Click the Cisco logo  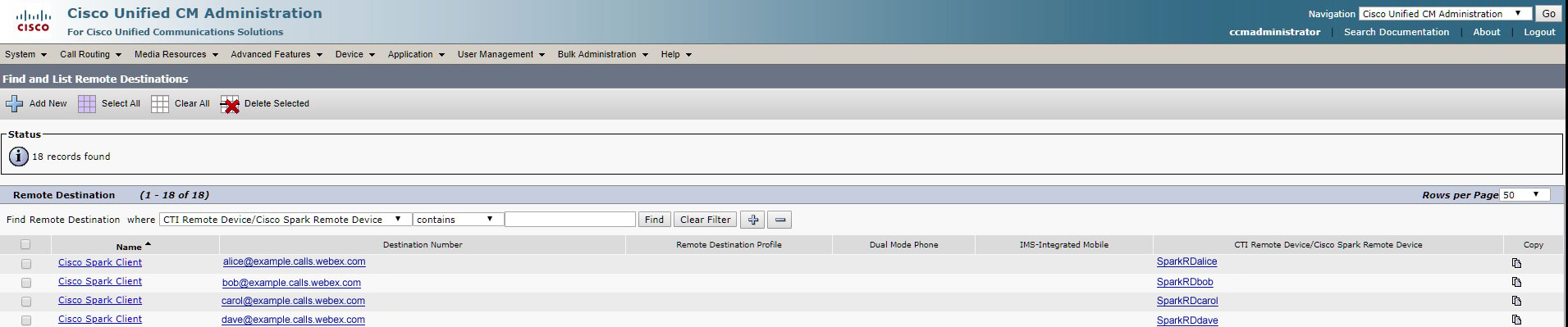pyautogui.click(x=34, y=22)
